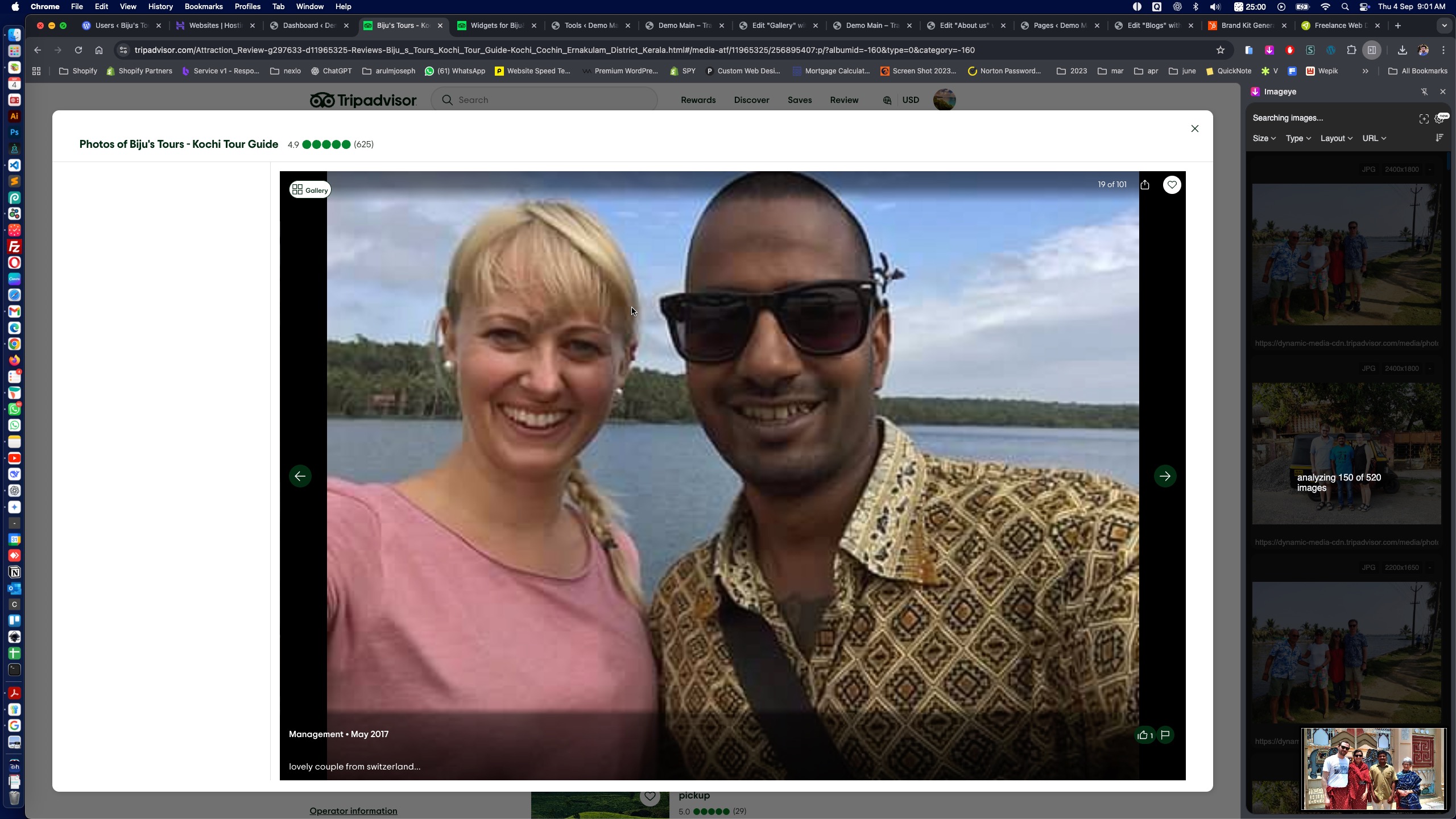Click the Imageye sort order icon

coord(1439,138)
